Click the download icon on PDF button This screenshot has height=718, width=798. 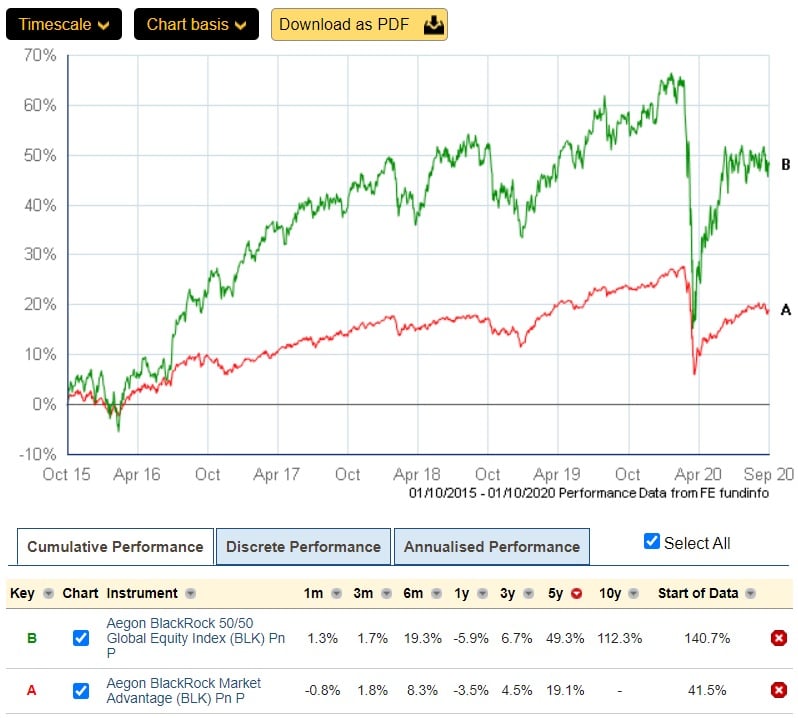coord(434,24)
